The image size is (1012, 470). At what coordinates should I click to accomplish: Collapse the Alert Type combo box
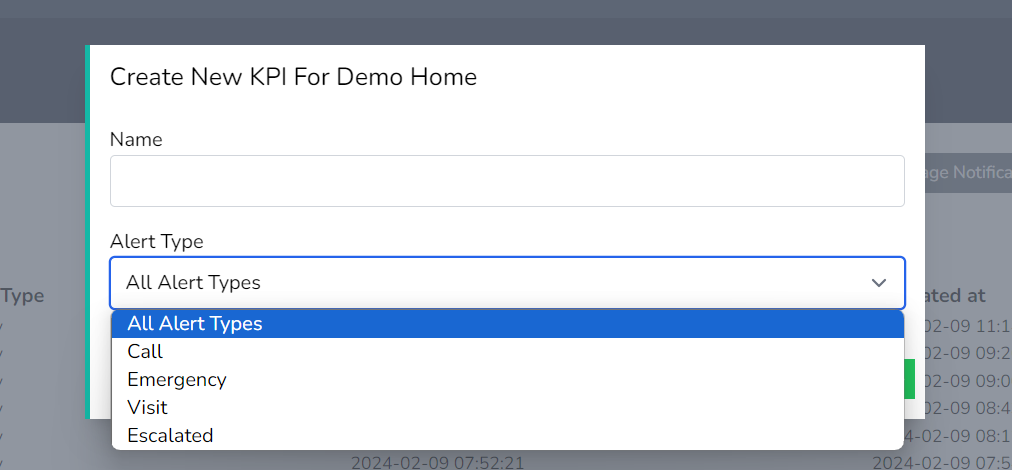(507, 283)
